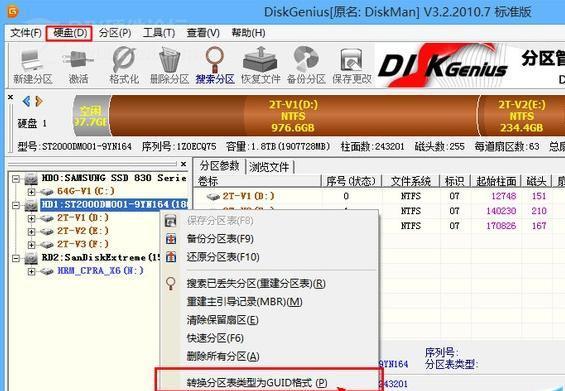Expand the 64G-V1 (C:) tree node
The image size is (565, 391).
[x=31, y=192]
